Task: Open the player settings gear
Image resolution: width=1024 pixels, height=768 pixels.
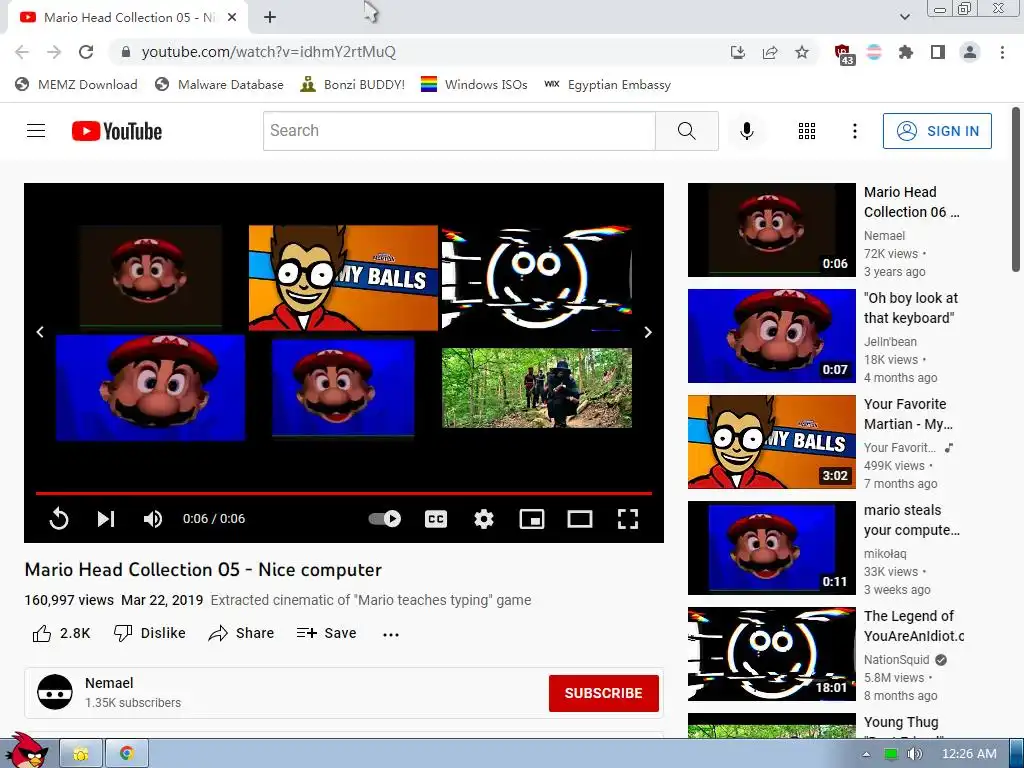Action: pos(484,519)
